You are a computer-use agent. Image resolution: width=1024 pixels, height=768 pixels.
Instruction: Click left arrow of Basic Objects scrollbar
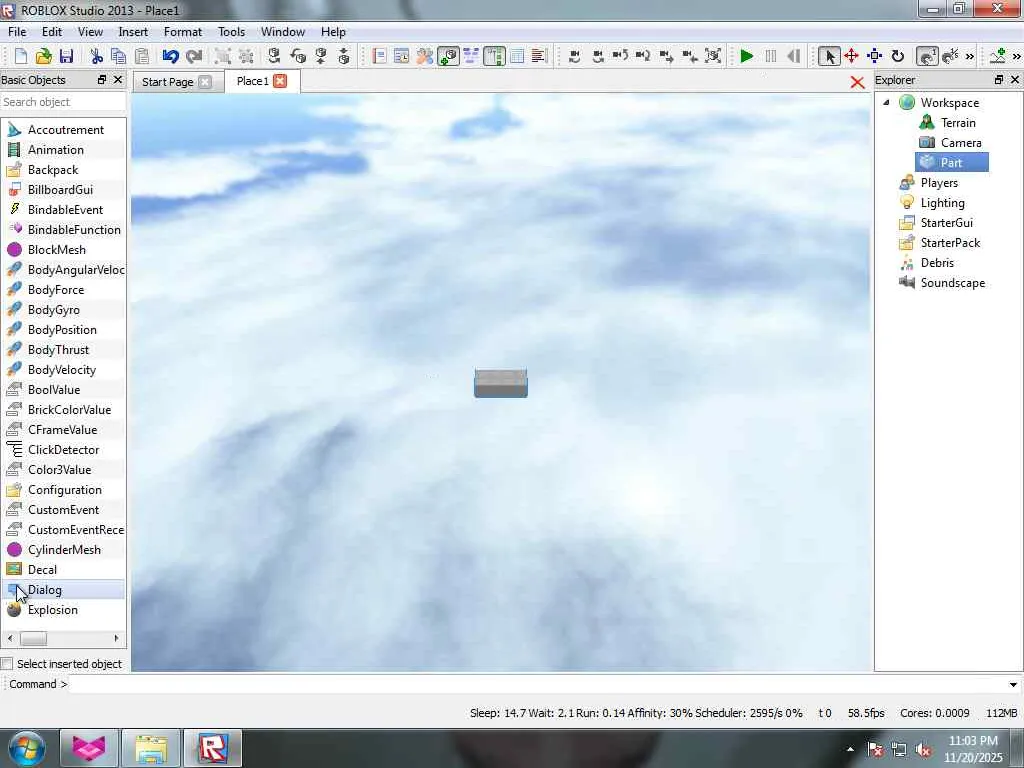tap(9, 639)
